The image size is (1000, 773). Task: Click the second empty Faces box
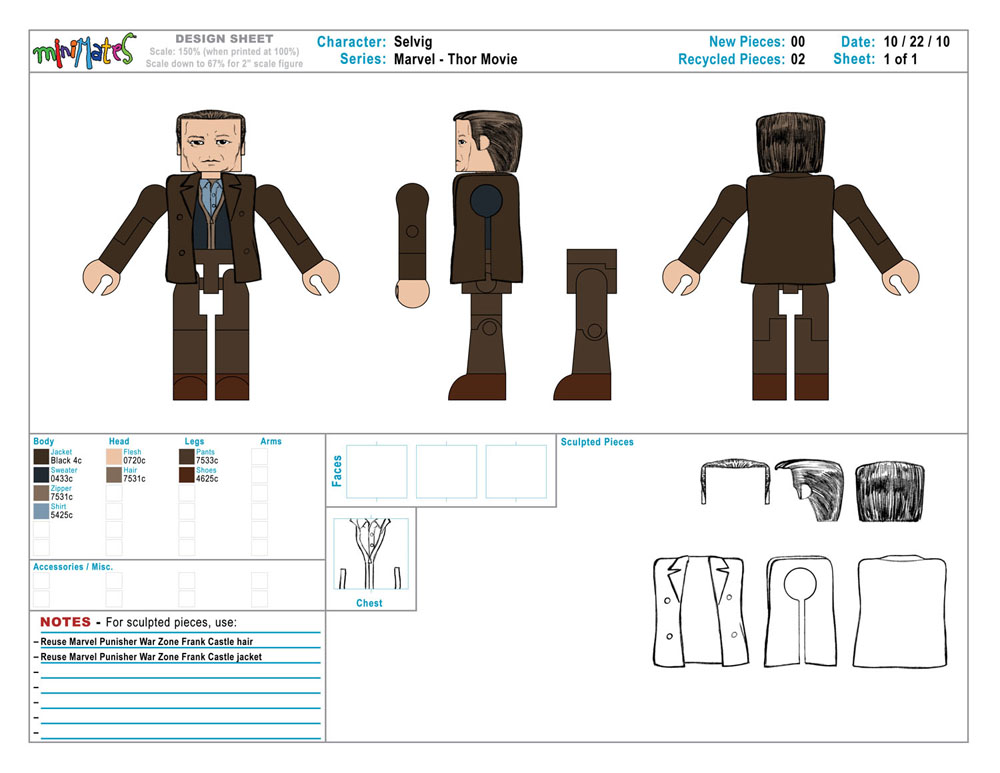446,471
